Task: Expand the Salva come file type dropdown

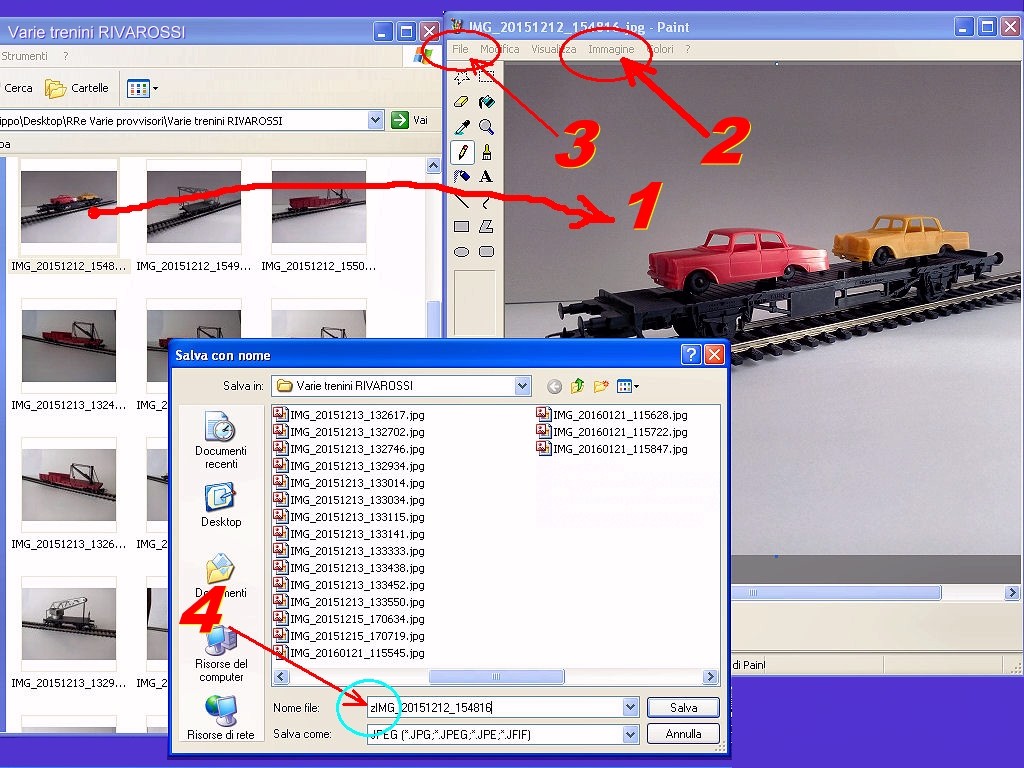Action: pos(630,734)
